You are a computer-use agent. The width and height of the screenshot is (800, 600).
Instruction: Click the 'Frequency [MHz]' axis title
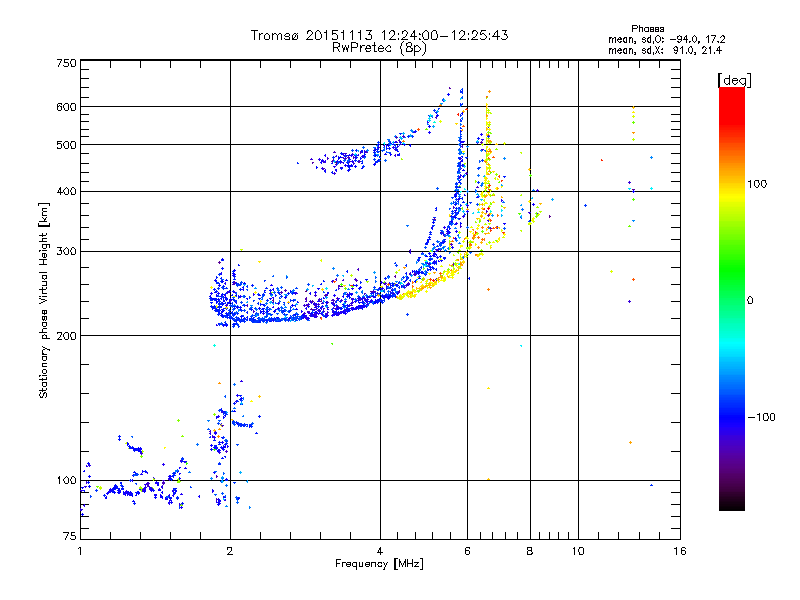point(379,564)
